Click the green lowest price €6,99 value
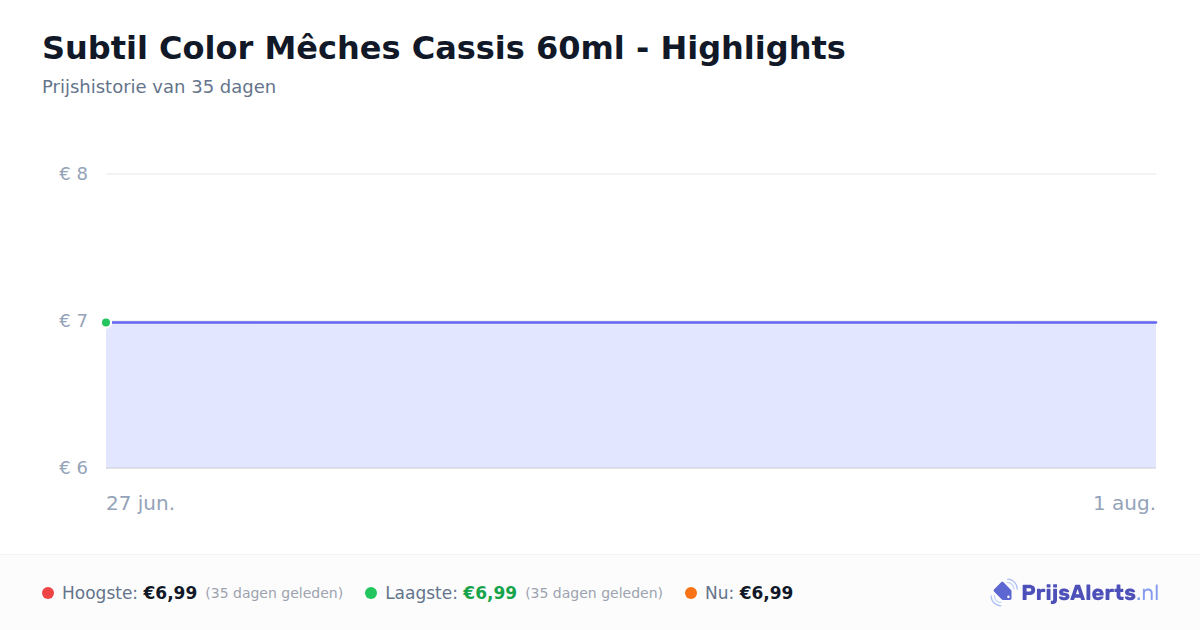 coord(490,593)
